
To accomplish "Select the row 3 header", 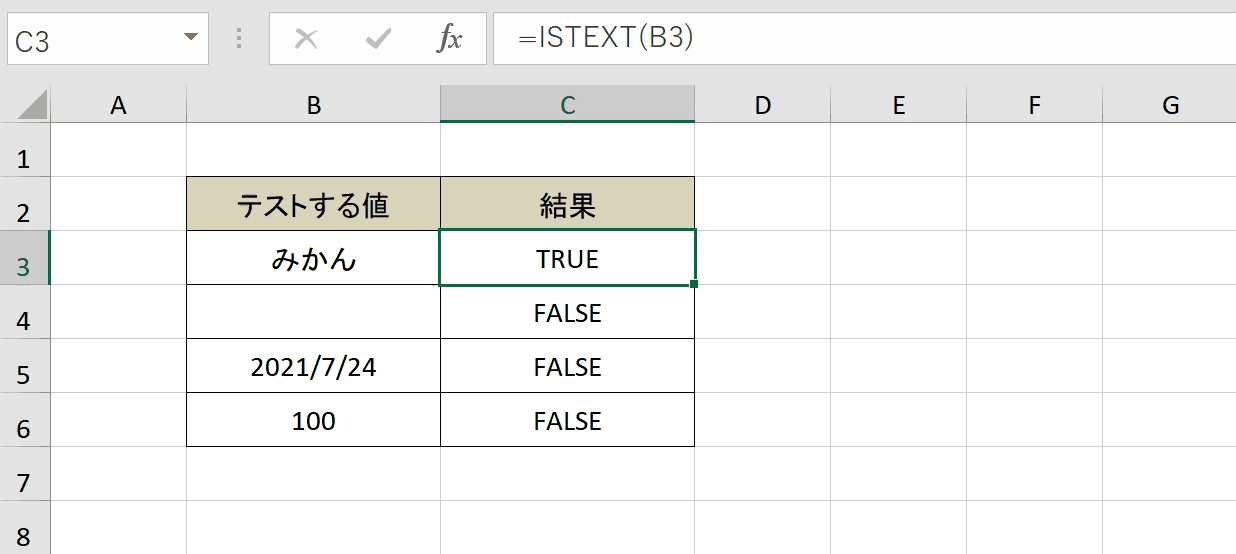I will pyautogui.click(x=25, y=258).
